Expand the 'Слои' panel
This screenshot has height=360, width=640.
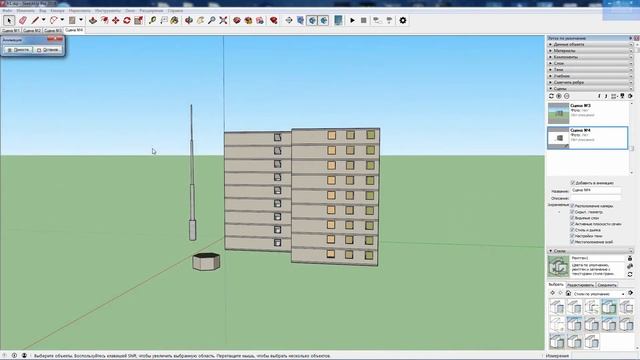[590, 63]
